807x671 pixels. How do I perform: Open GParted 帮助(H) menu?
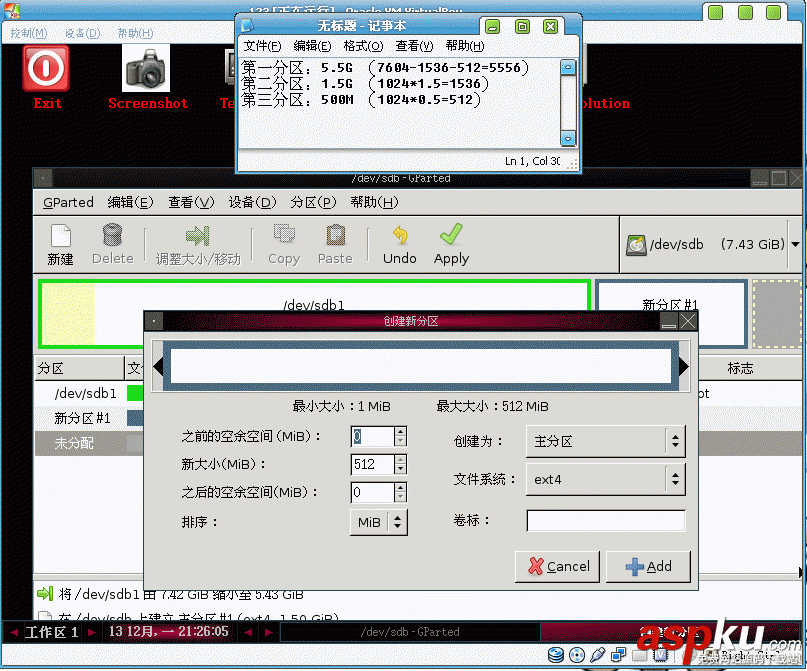point(374,202)
